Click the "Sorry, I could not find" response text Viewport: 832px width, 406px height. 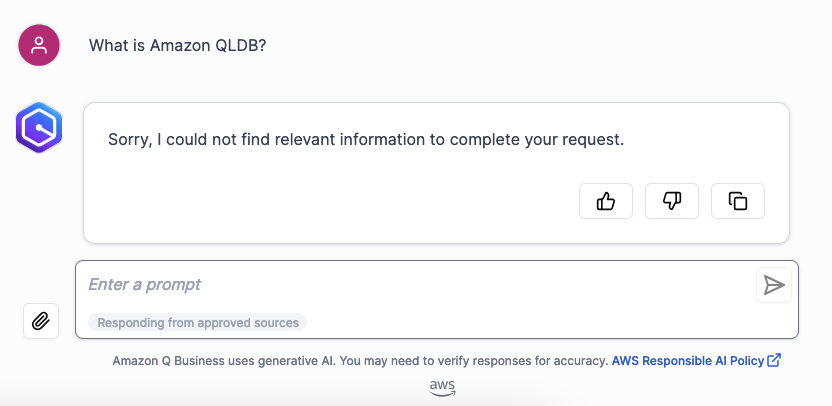tap(366, 140)
